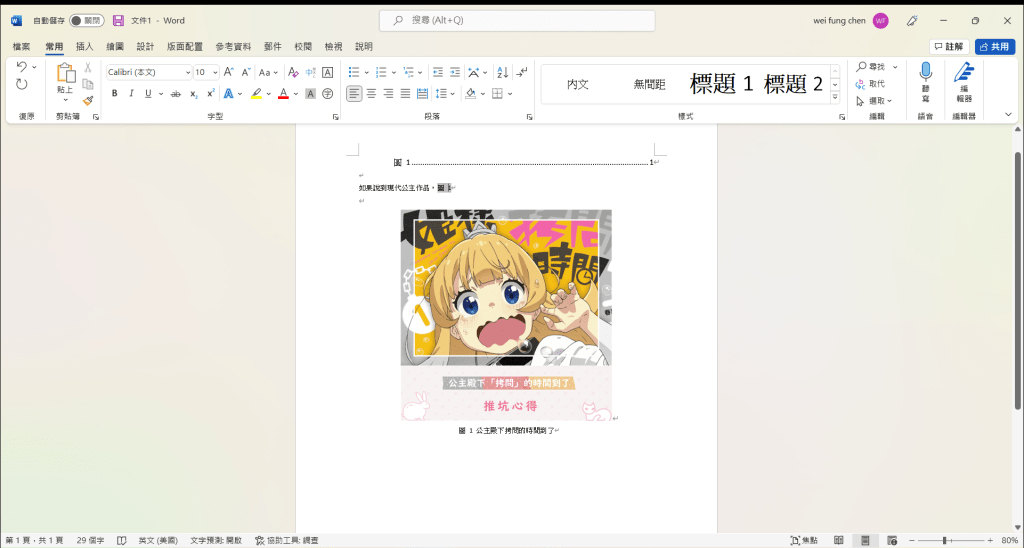Open the Paste options dropdown arrow
Image resolution: width=1024 pixels, height=548 pixels.
[x=65, y=100]
